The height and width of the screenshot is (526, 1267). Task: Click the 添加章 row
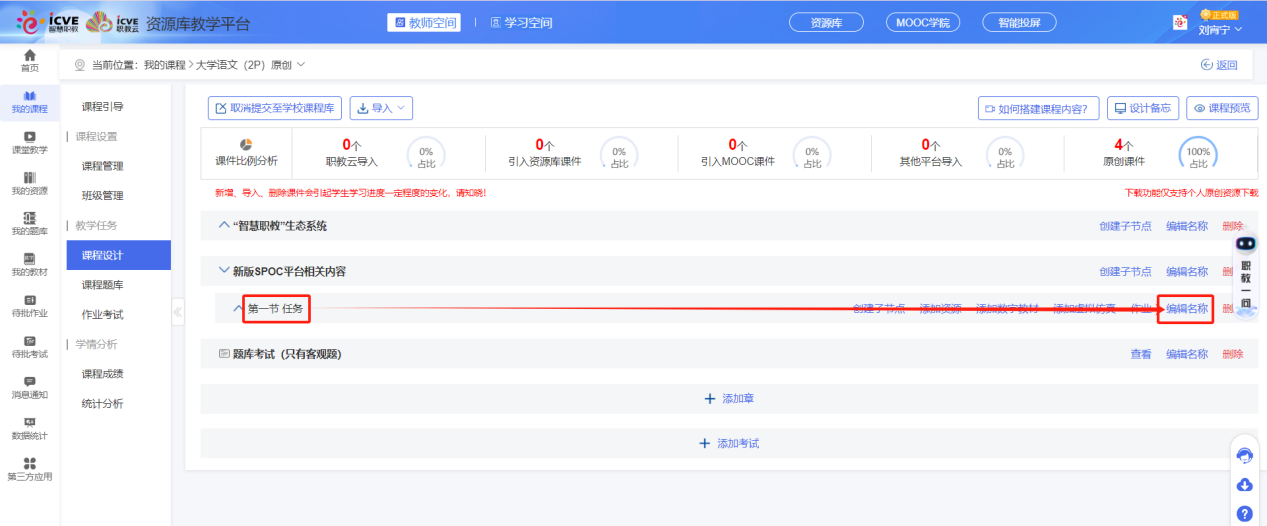[729, 398]
